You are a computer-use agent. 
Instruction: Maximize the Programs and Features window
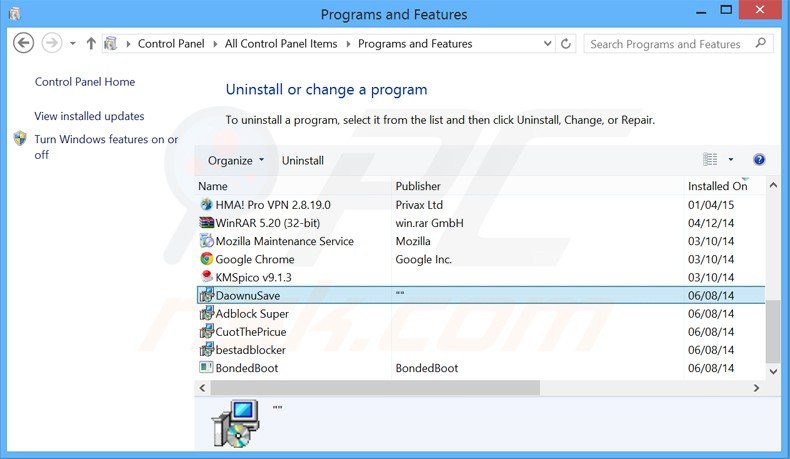726,10
